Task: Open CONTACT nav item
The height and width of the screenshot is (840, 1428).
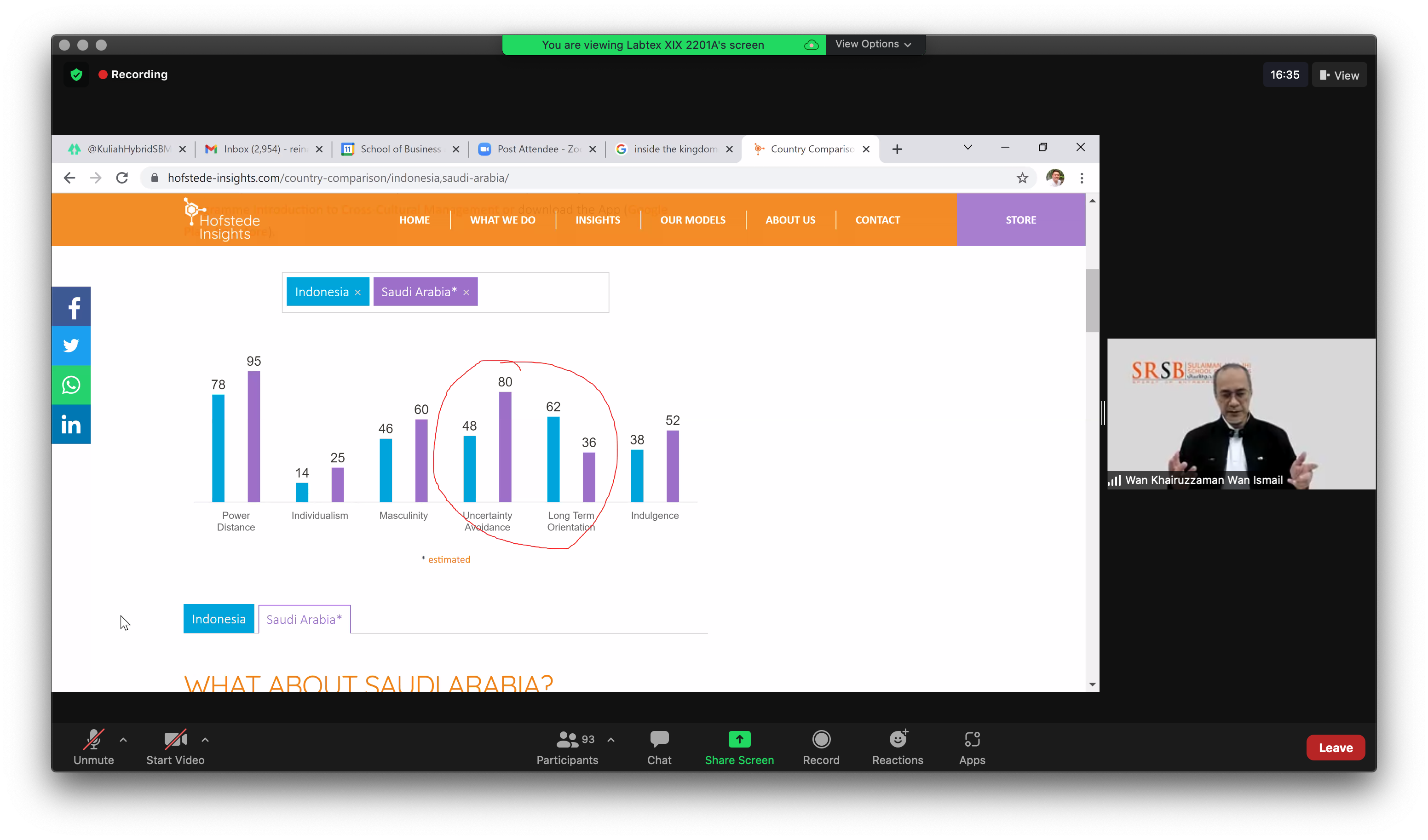Action: (x=877, y=220)
